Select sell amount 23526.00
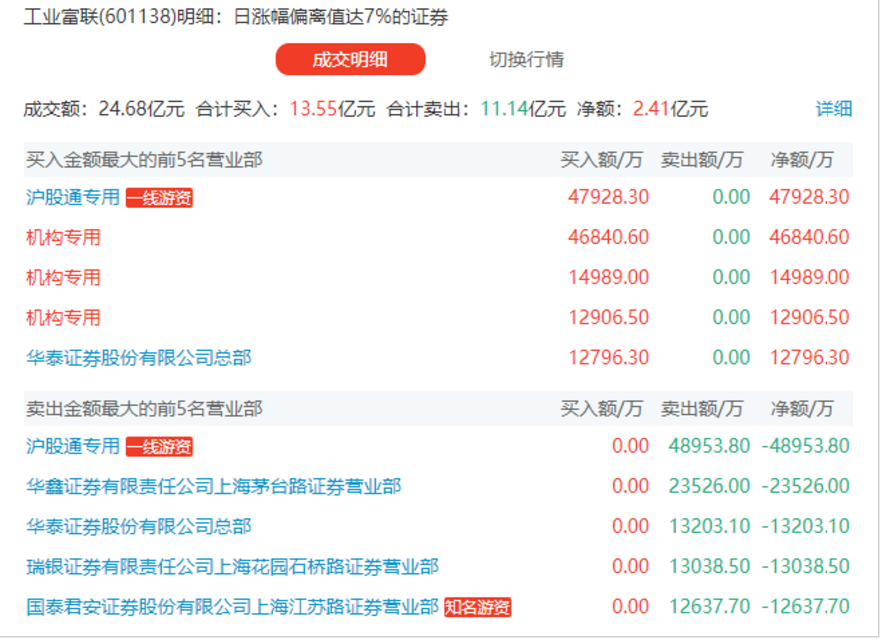Image resolution: width=882 pixels, height=641 pixels. (x=709, y=486)
